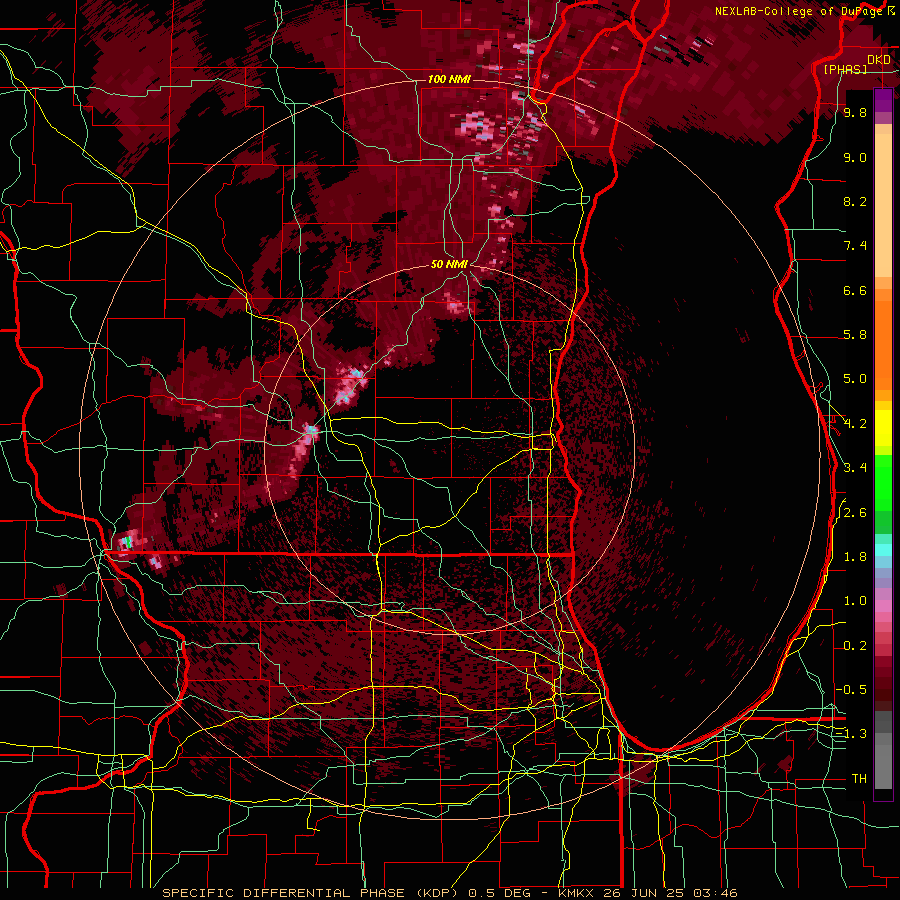The width and height of the screenshot is (900, 900).
Task: Pick the light peach color bar segment
Action: [883, 205]
